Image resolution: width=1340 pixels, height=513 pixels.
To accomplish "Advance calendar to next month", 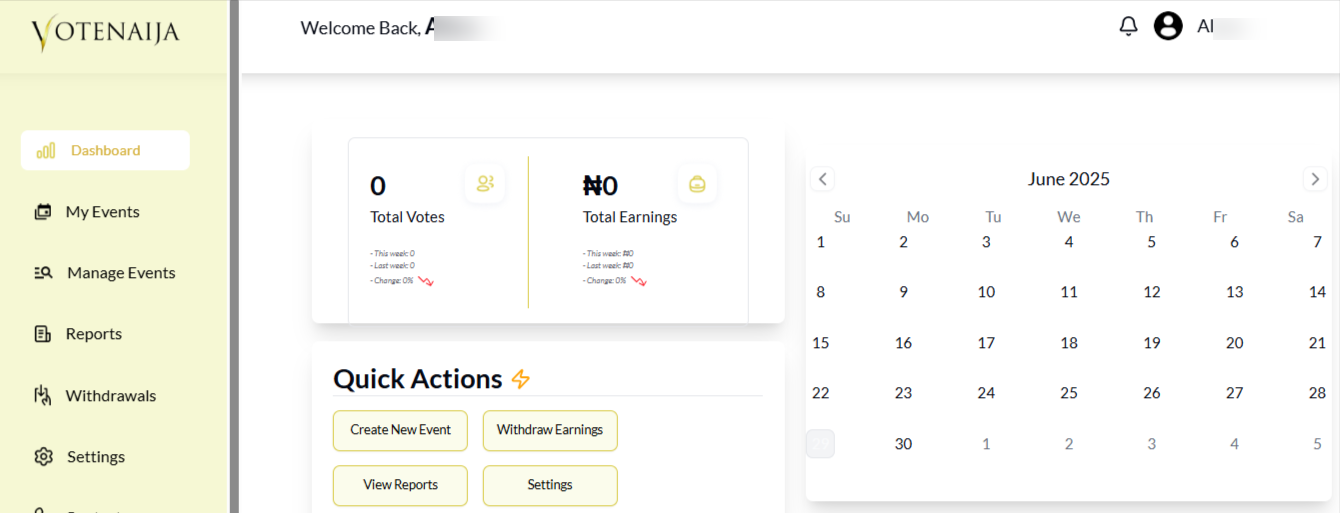I will click(1315, 179).
